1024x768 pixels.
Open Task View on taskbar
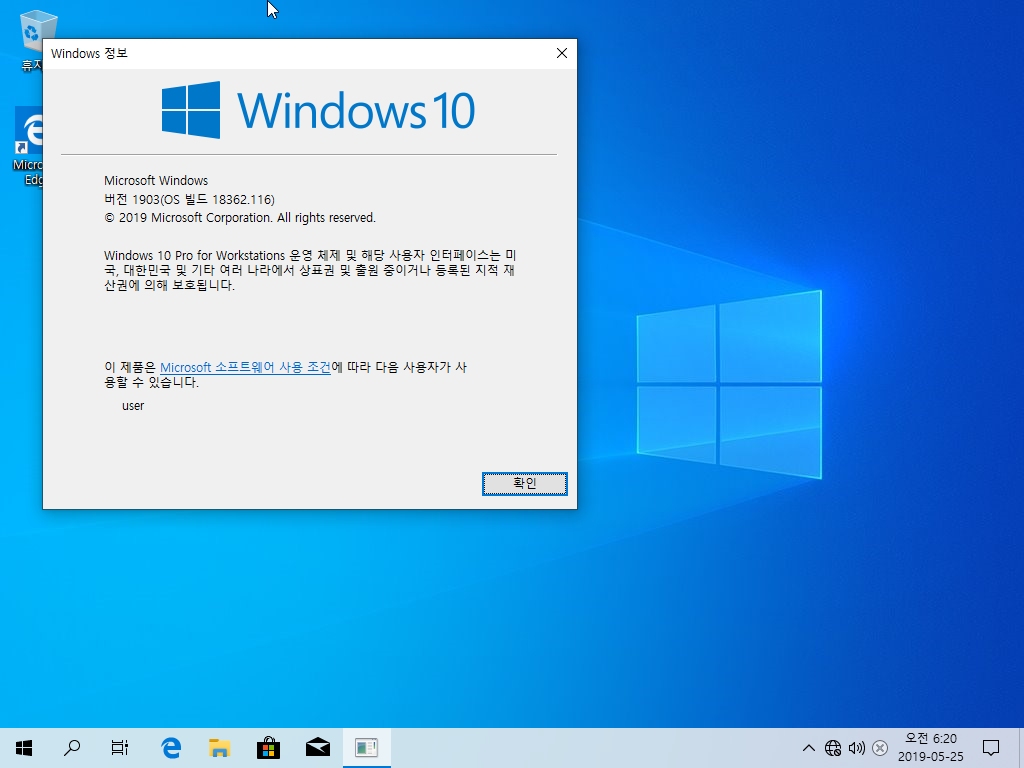120,748
